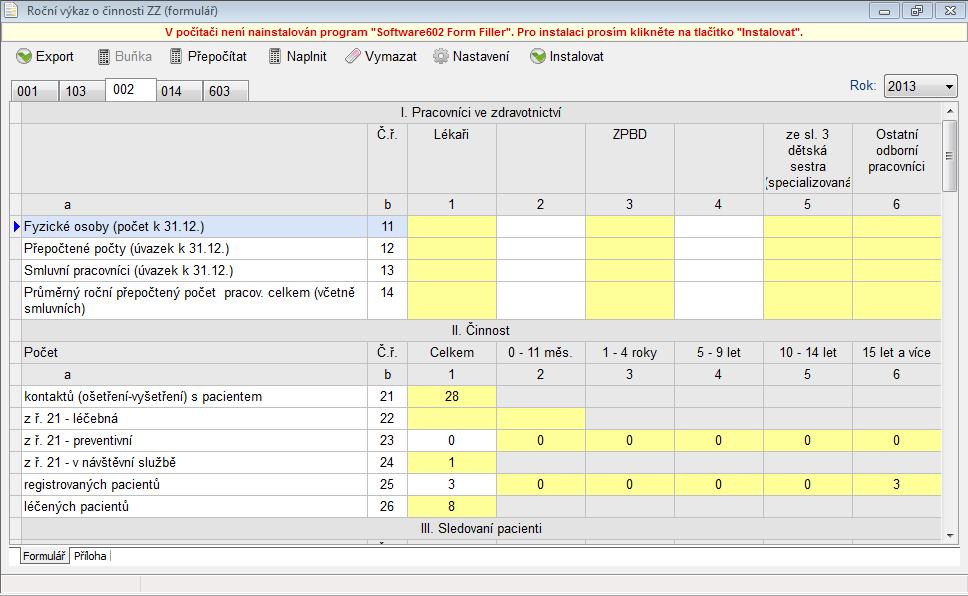The image size is (968, 596).
Task: Click the Export green arrow icon
Action: pos(23,56)
